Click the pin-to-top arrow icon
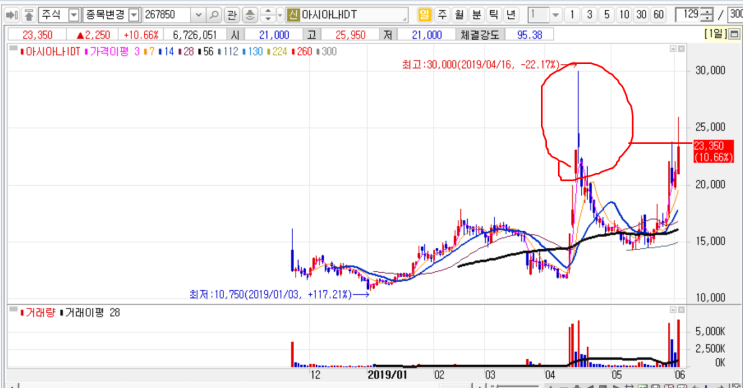743x388 pixels. coord(29,15)
